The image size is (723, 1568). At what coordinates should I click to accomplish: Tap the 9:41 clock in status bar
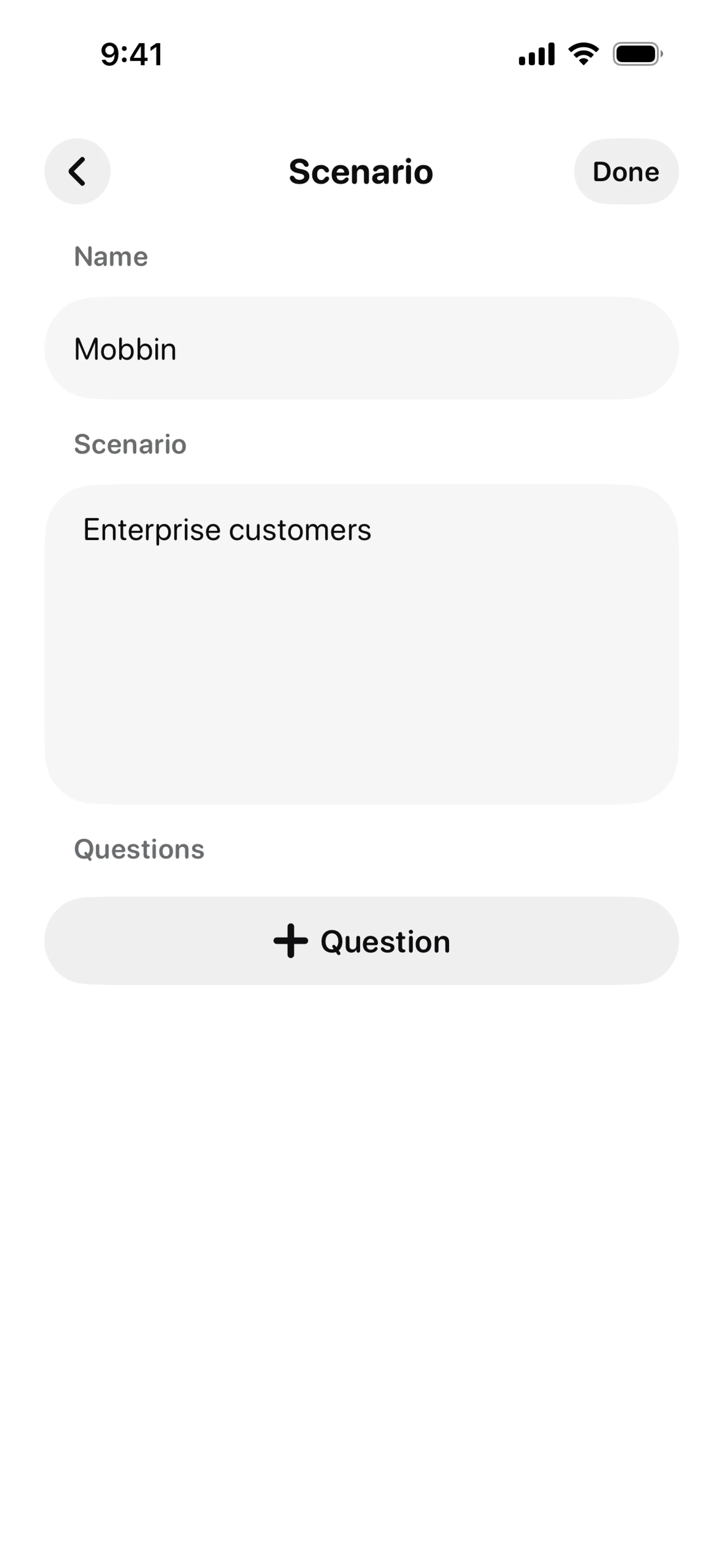pos(131,54)
